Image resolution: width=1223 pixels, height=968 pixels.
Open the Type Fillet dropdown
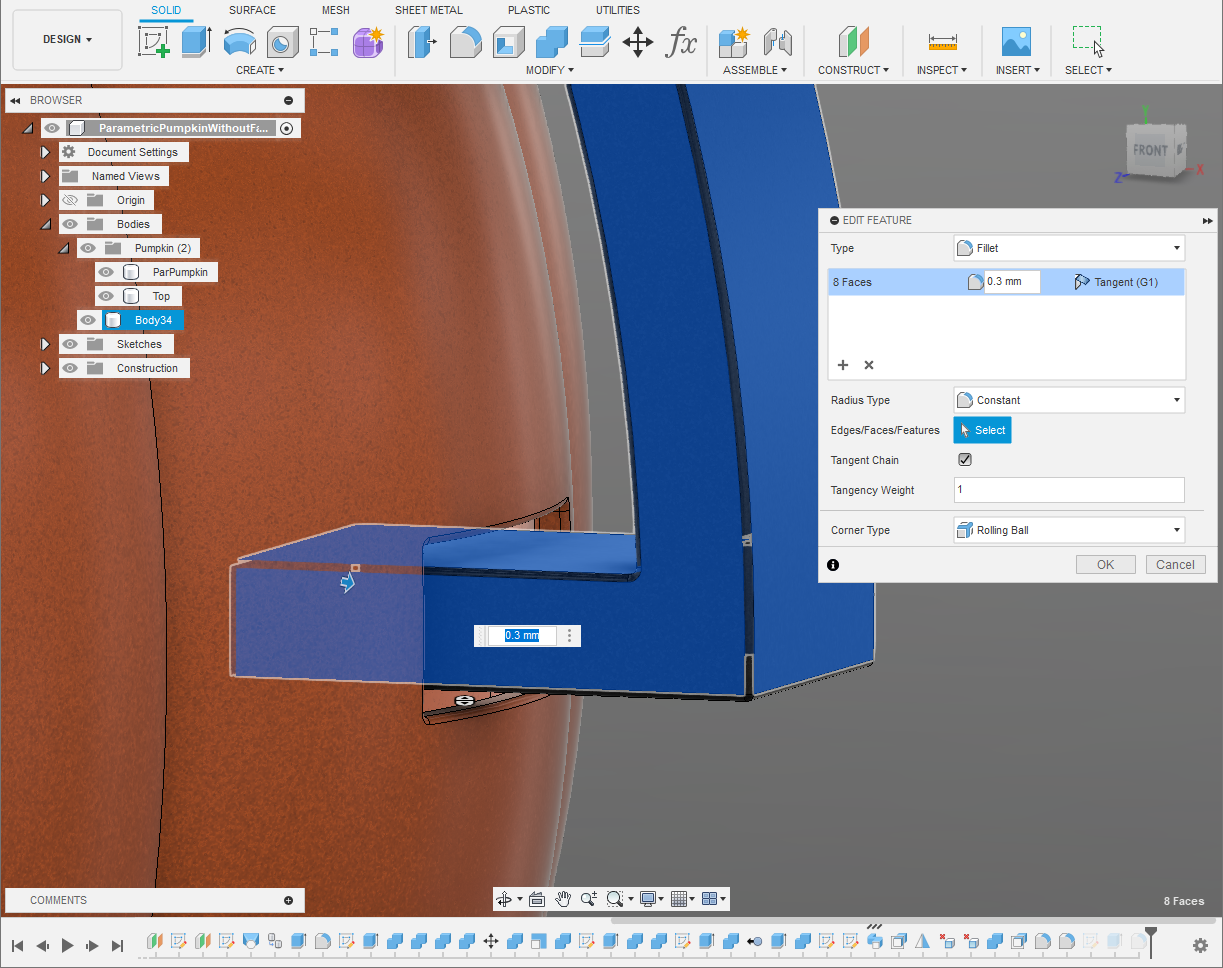pyautogui.click(x=1069, y=248)
